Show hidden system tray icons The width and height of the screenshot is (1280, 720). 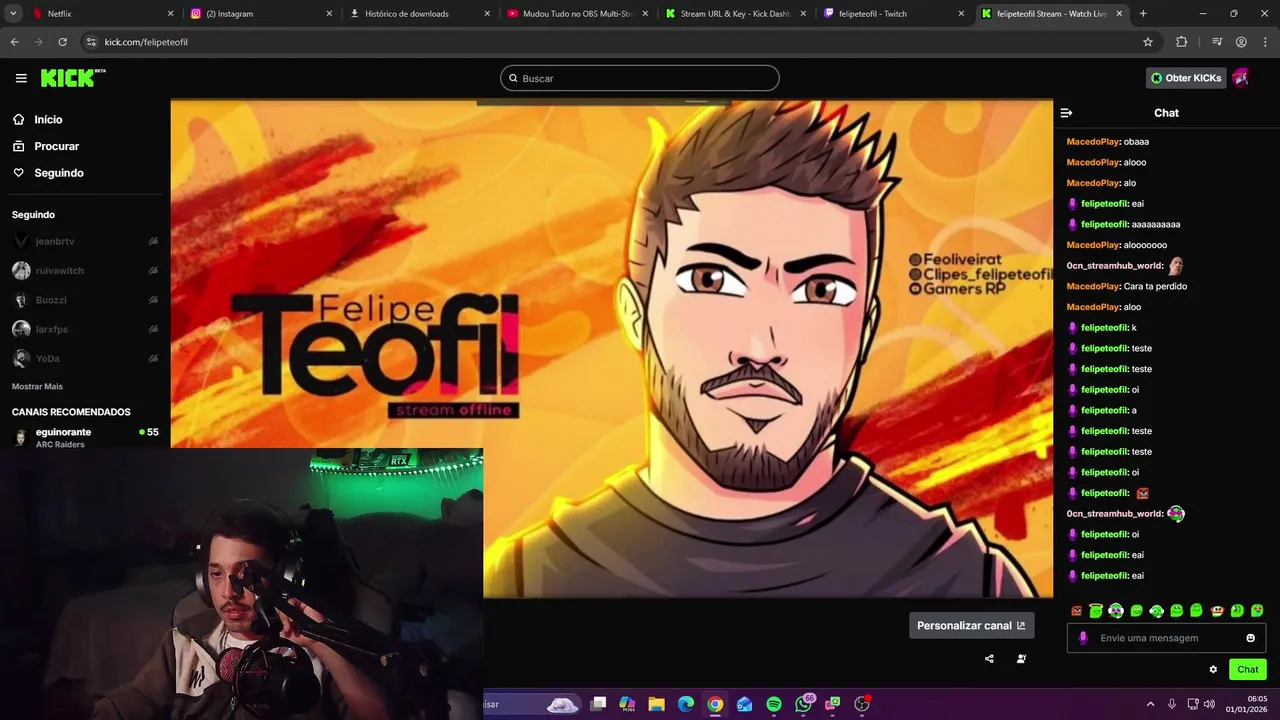(1150, 704)
